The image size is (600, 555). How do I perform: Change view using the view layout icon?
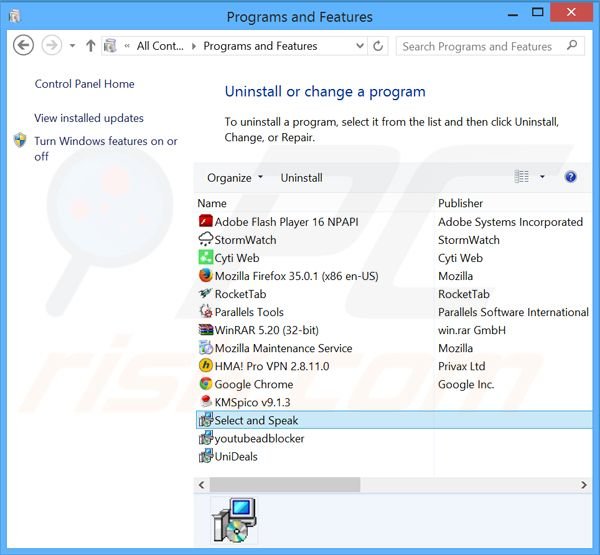(x=521, y=177)
